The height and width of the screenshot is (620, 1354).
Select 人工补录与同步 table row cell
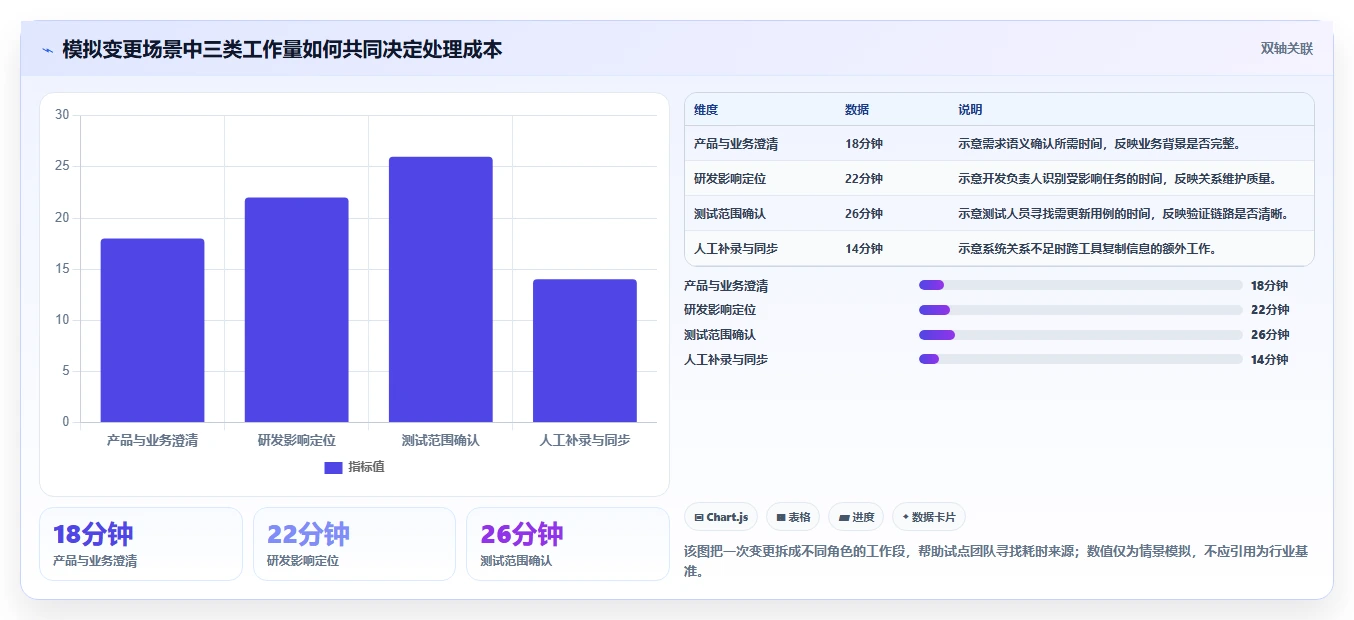click(736, 249)
